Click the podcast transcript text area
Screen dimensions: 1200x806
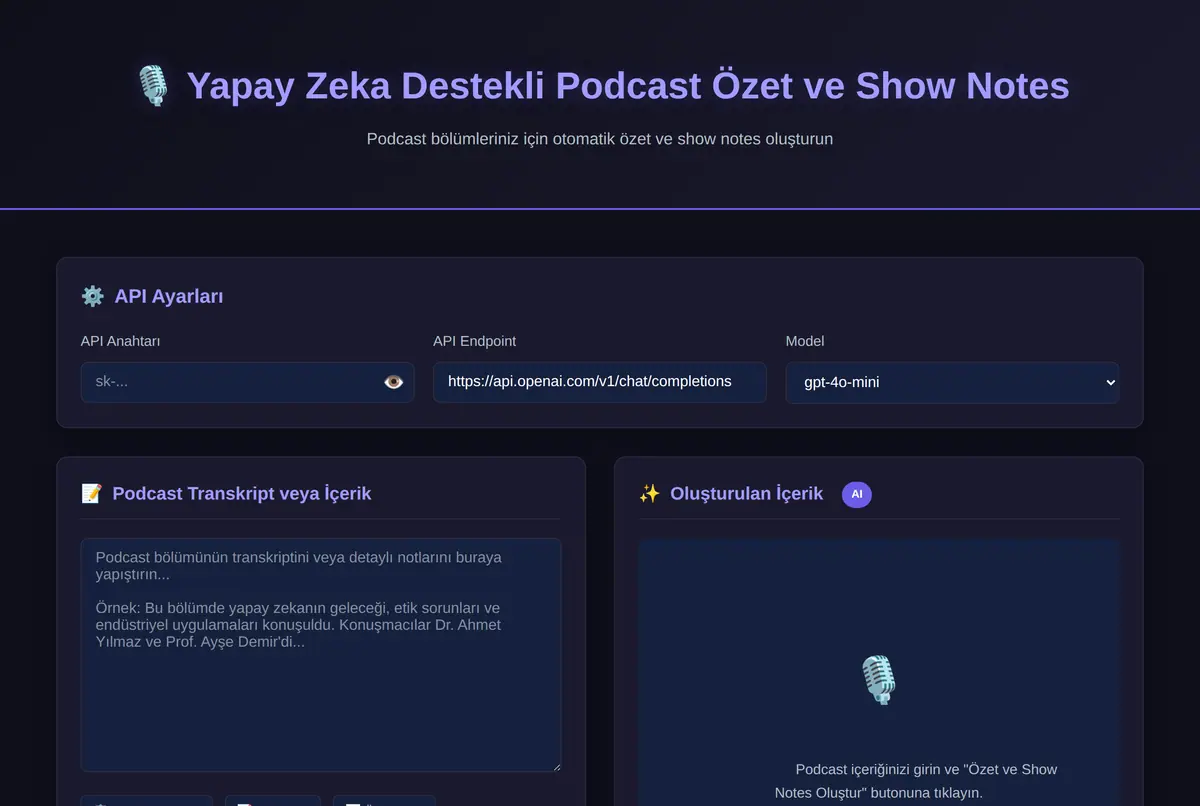point(321,655)
